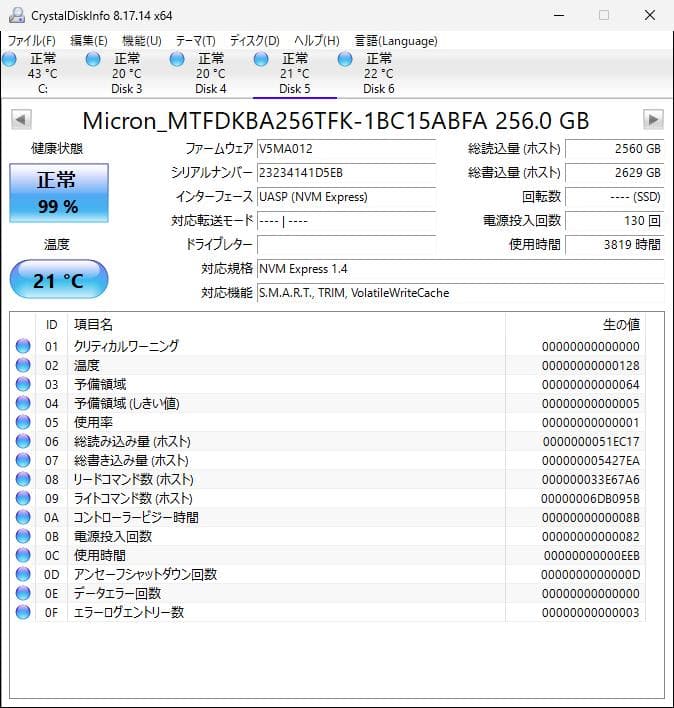Switch to the Disk 3 tab
The height and width of the screenshot is (708, 674).
(x=126, y=74)
